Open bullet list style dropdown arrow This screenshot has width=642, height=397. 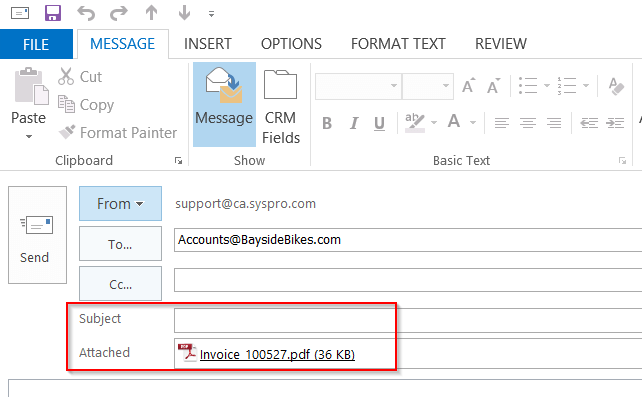[x=547, y=86]
